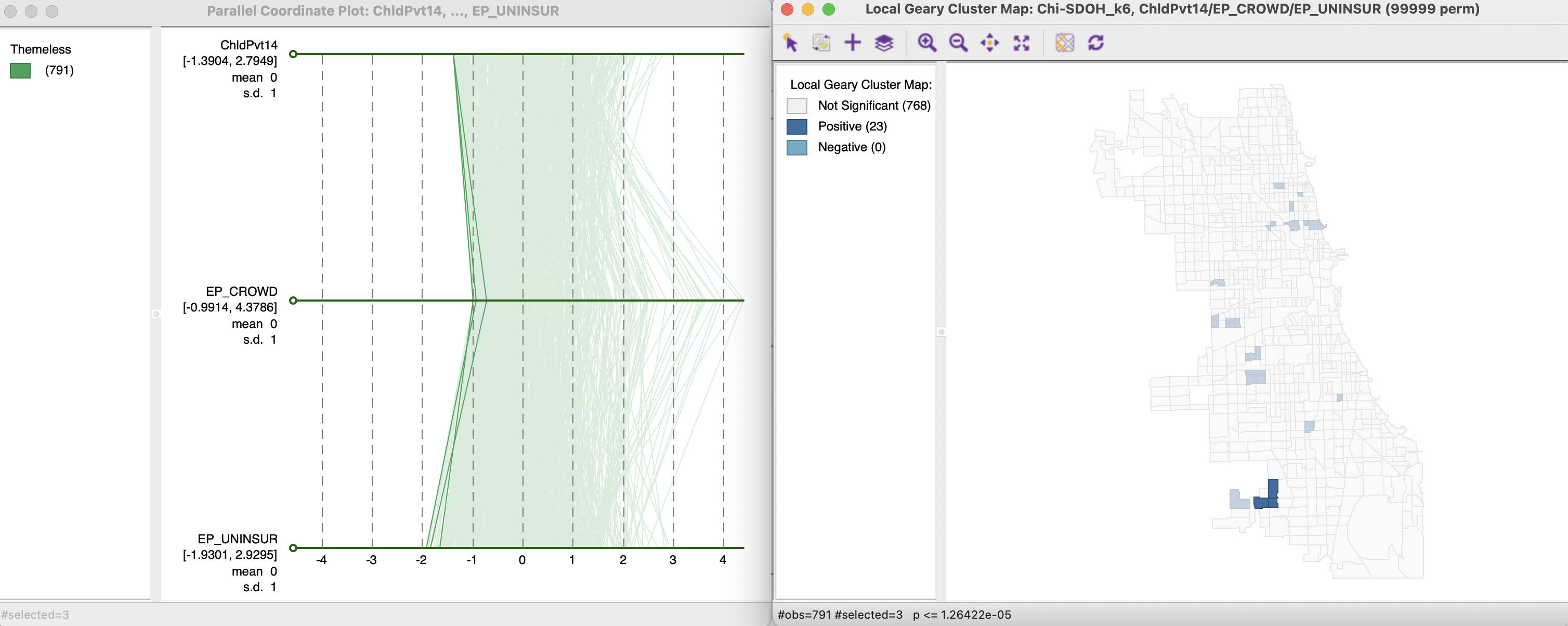Screen dimensions: 1568x626
Task: Click the green Themeless legend swatch
Action: pyautogui.click(x=20, y=71)
